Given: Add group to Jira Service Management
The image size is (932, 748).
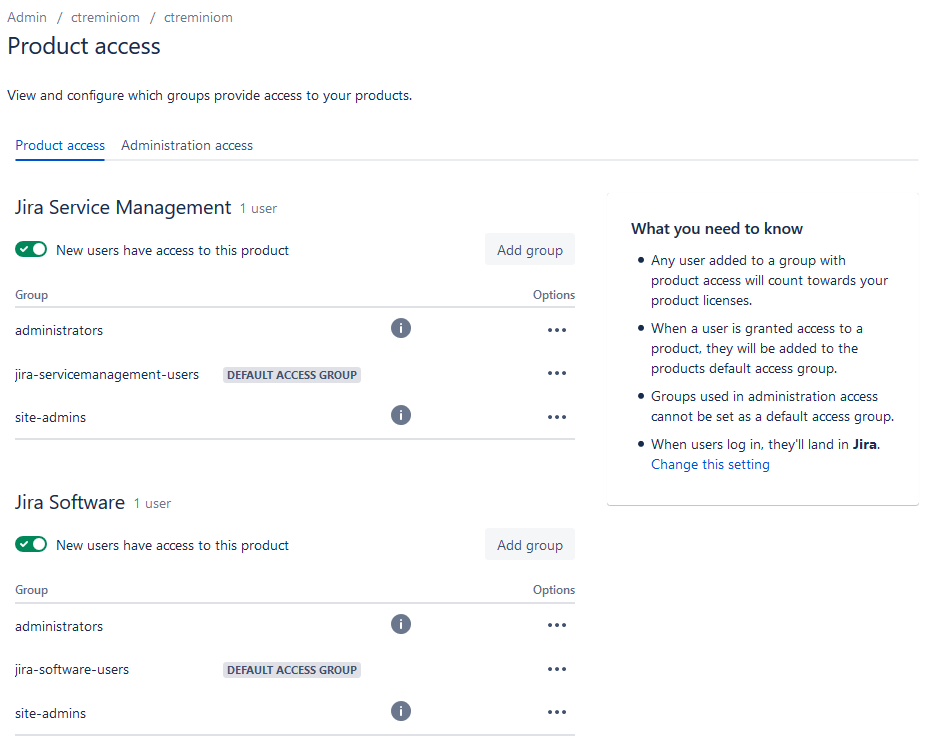Looking at the screenshot, I should 530,250.
